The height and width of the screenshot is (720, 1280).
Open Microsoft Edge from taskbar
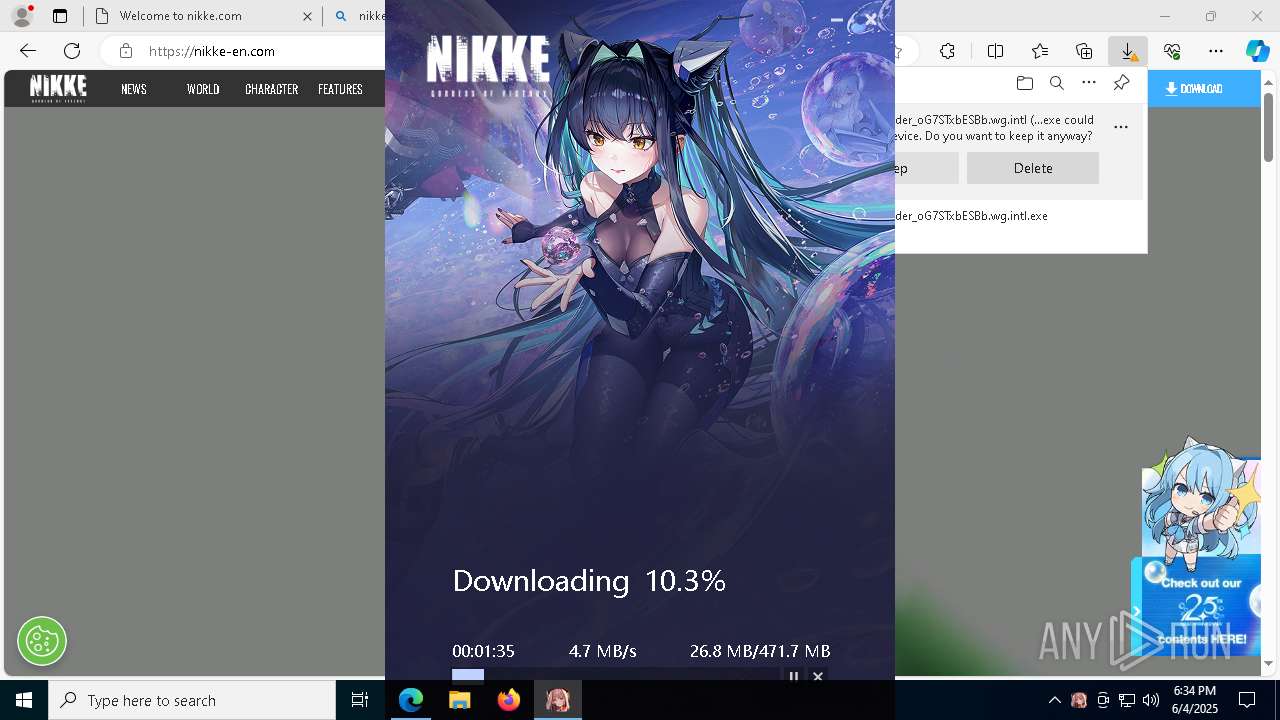pyautogui.click(x=411, y=700)
